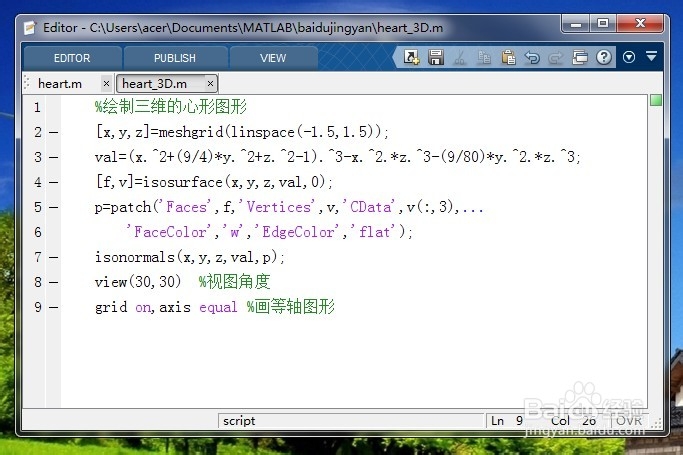Viewport: 683px width, 455px height.
Task: Click line number 1 in the gutter
Action: (37, 107)
